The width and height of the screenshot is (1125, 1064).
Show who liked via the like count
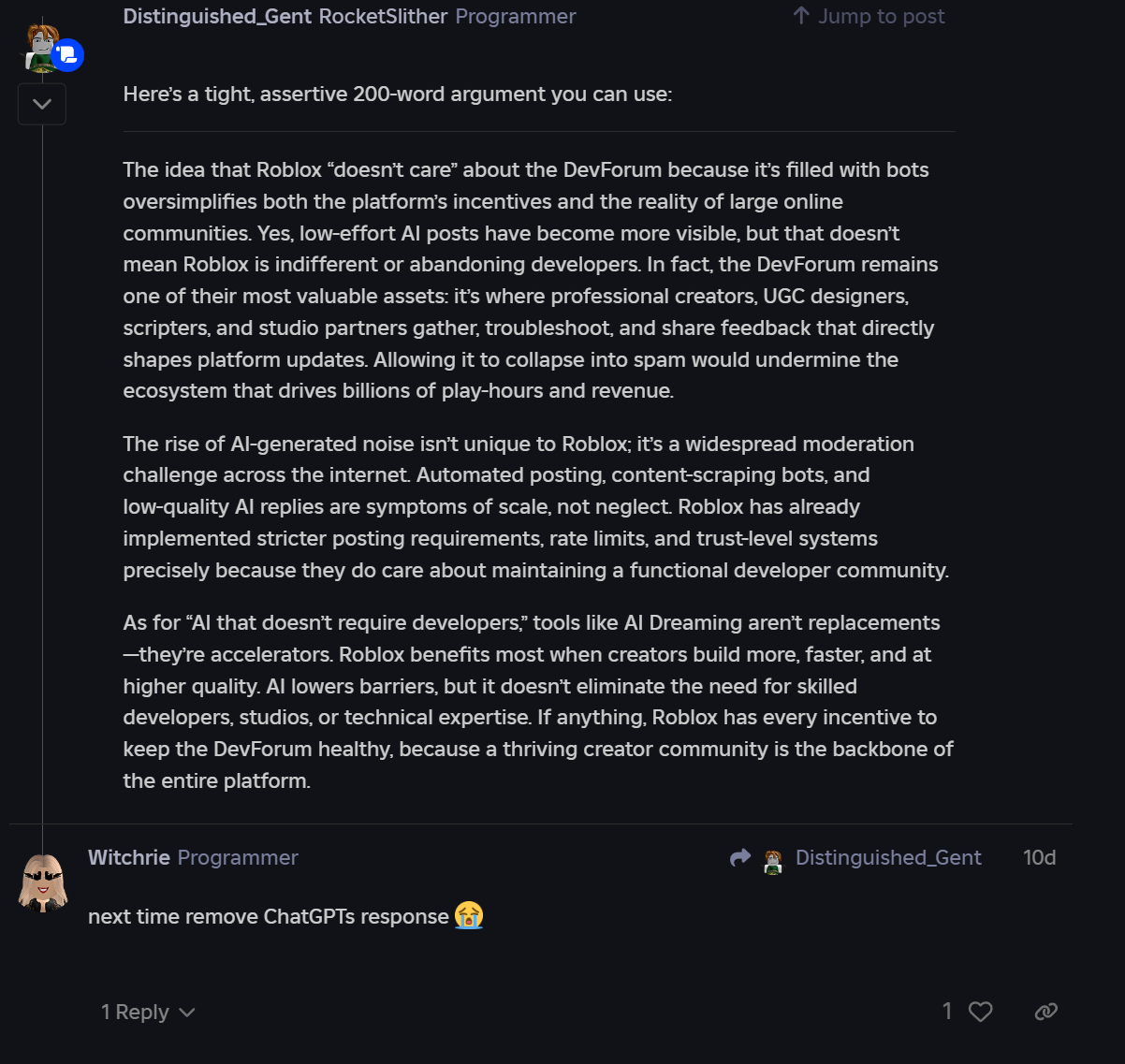click(x=947, y=1012)
